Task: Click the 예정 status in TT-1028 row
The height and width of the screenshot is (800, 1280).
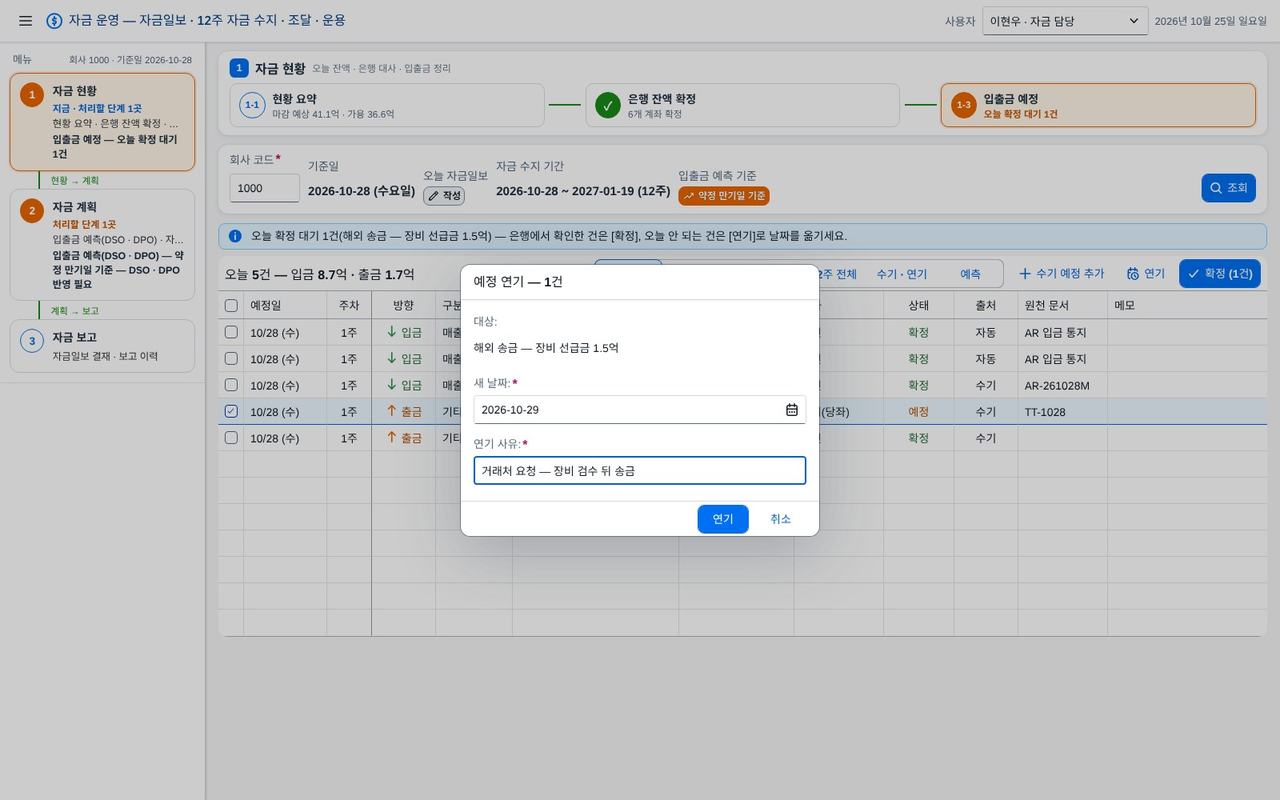Action: coord(919,412)
